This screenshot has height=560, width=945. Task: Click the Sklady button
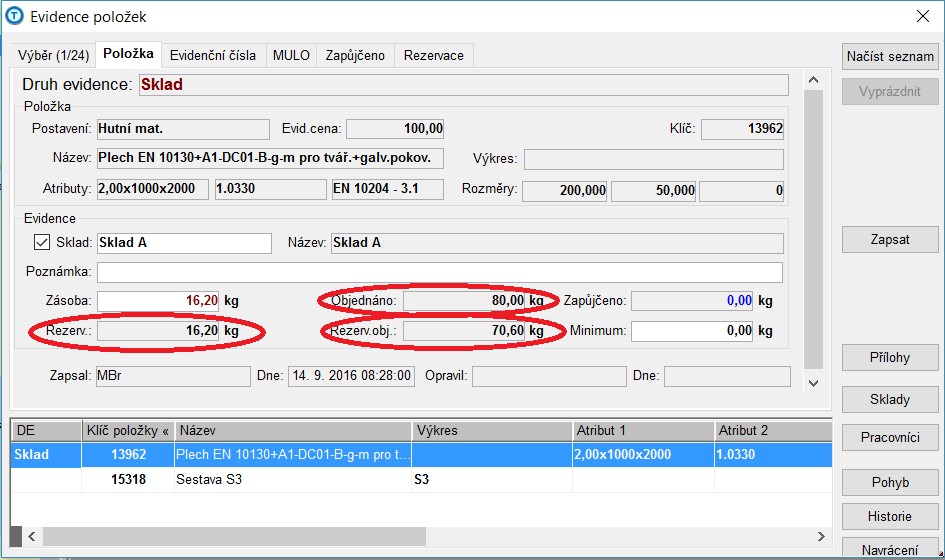point(890,399)
